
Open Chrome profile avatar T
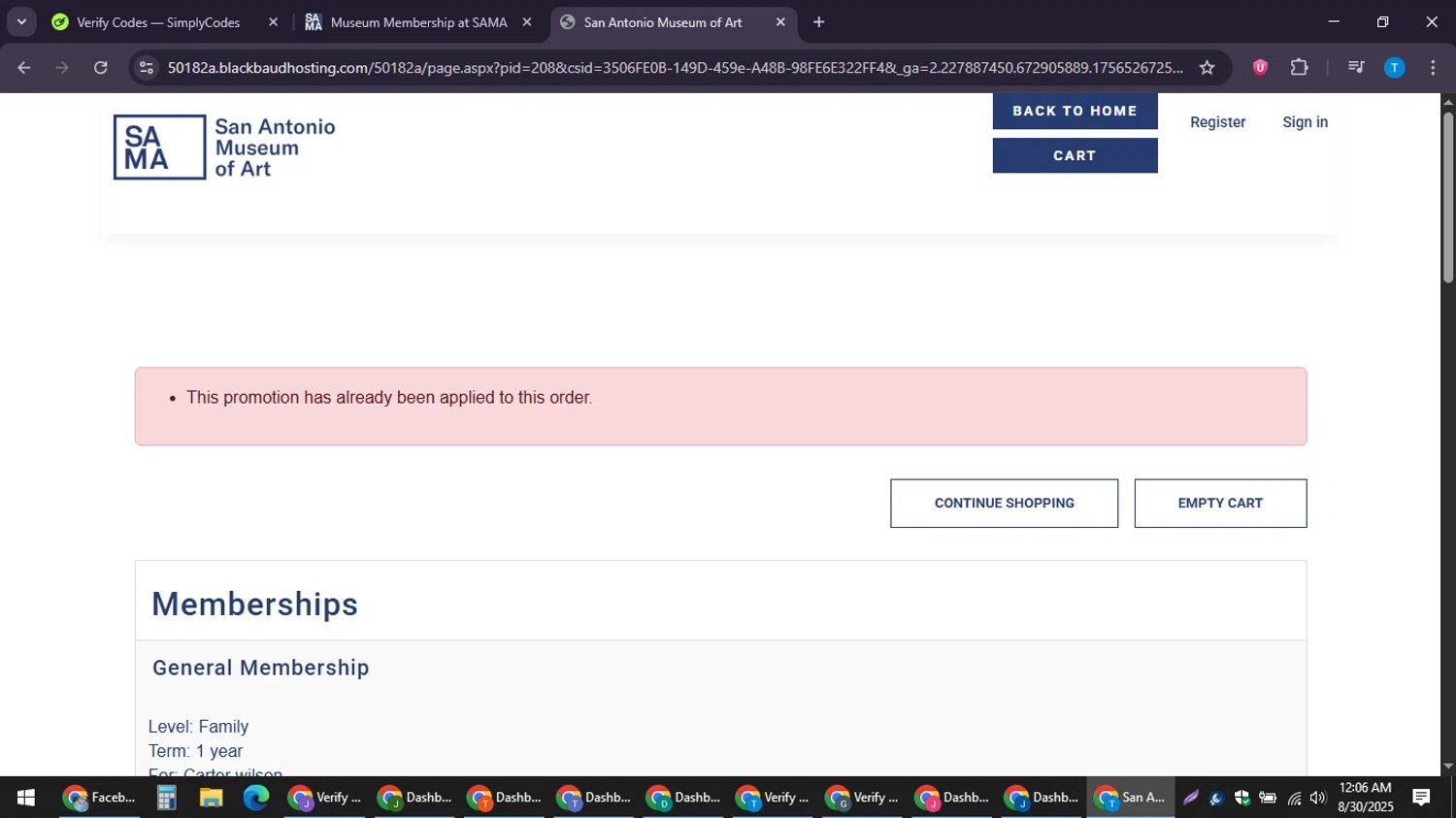(1394, 68)
